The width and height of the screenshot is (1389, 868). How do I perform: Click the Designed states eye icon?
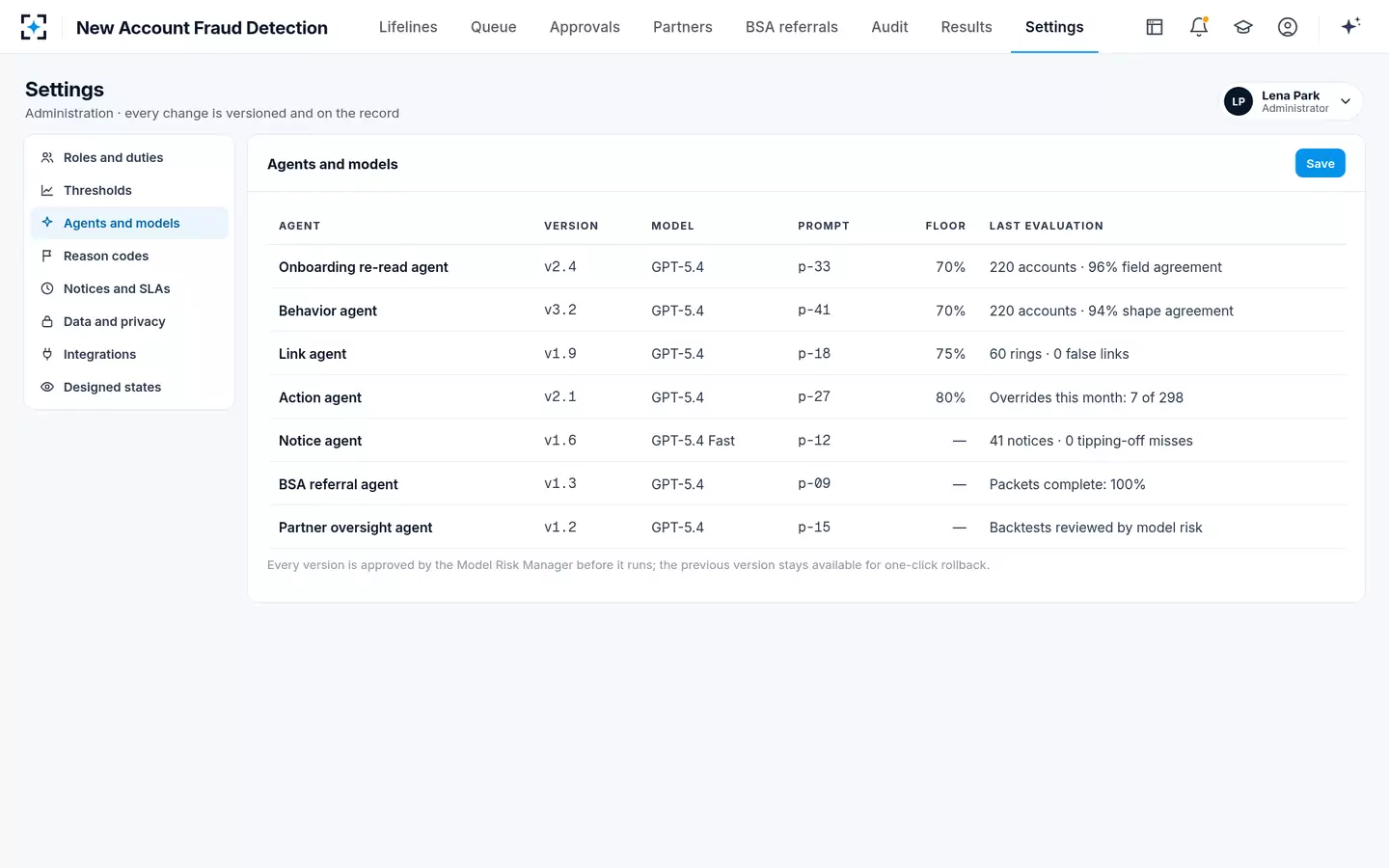(x=47, y=387)
